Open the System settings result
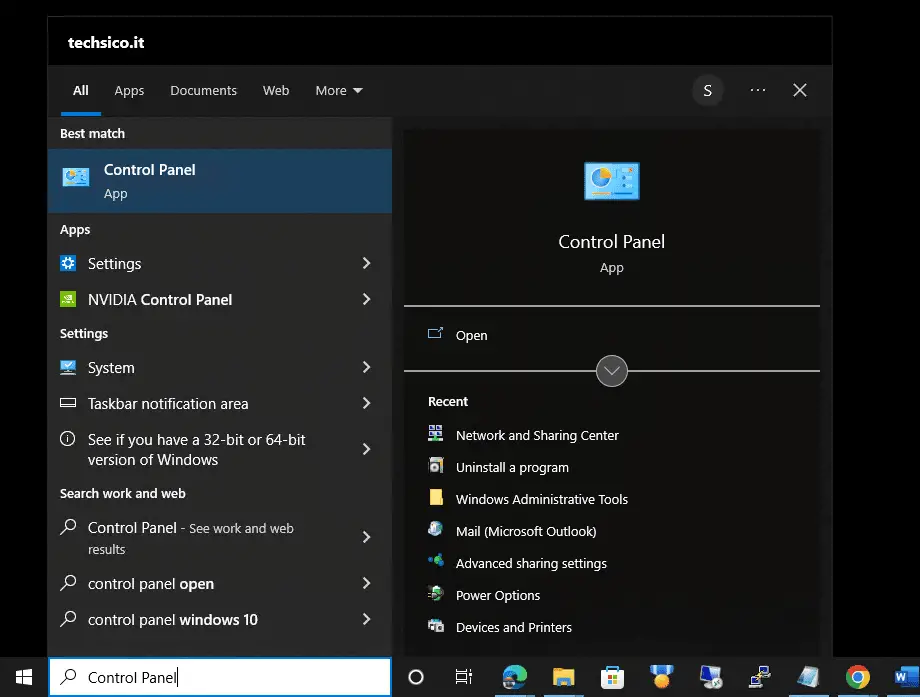The image size is (920, 697). point(205,367)
